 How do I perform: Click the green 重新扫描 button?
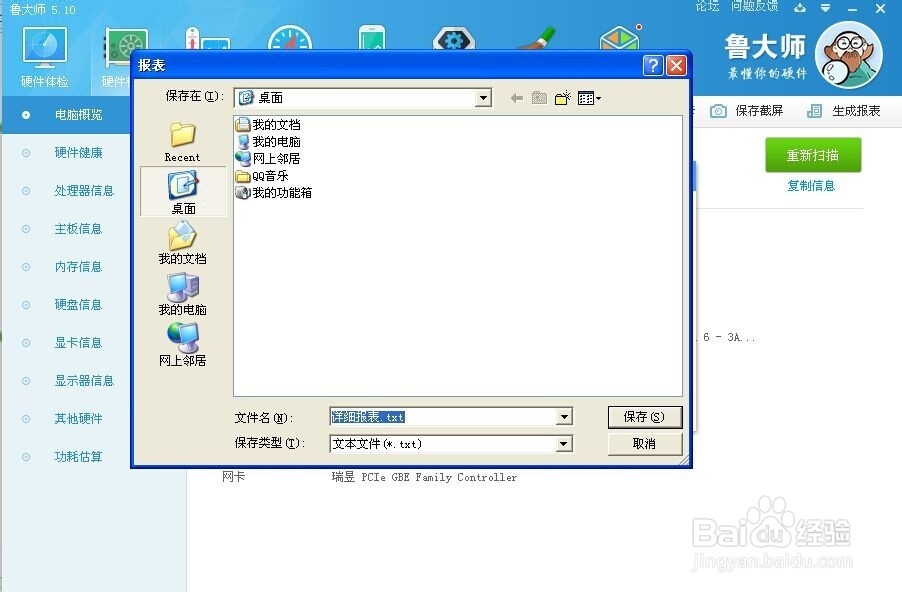(811, 155)
